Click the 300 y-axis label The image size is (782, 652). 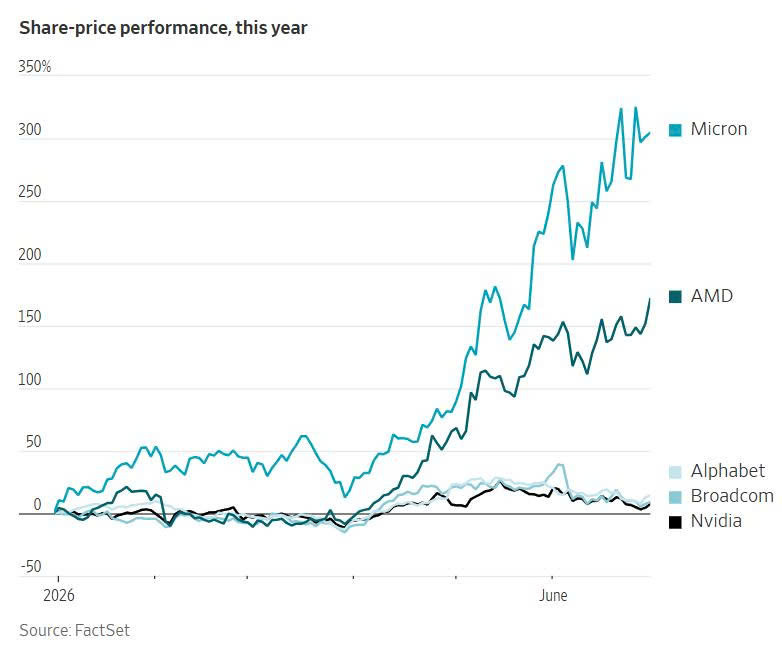(30, 130)
